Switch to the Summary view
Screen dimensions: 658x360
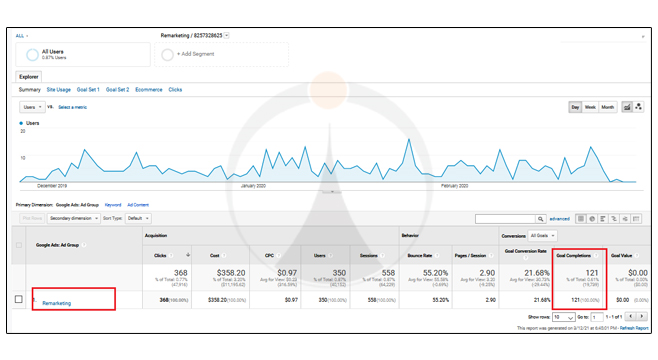tap(29, 90)
